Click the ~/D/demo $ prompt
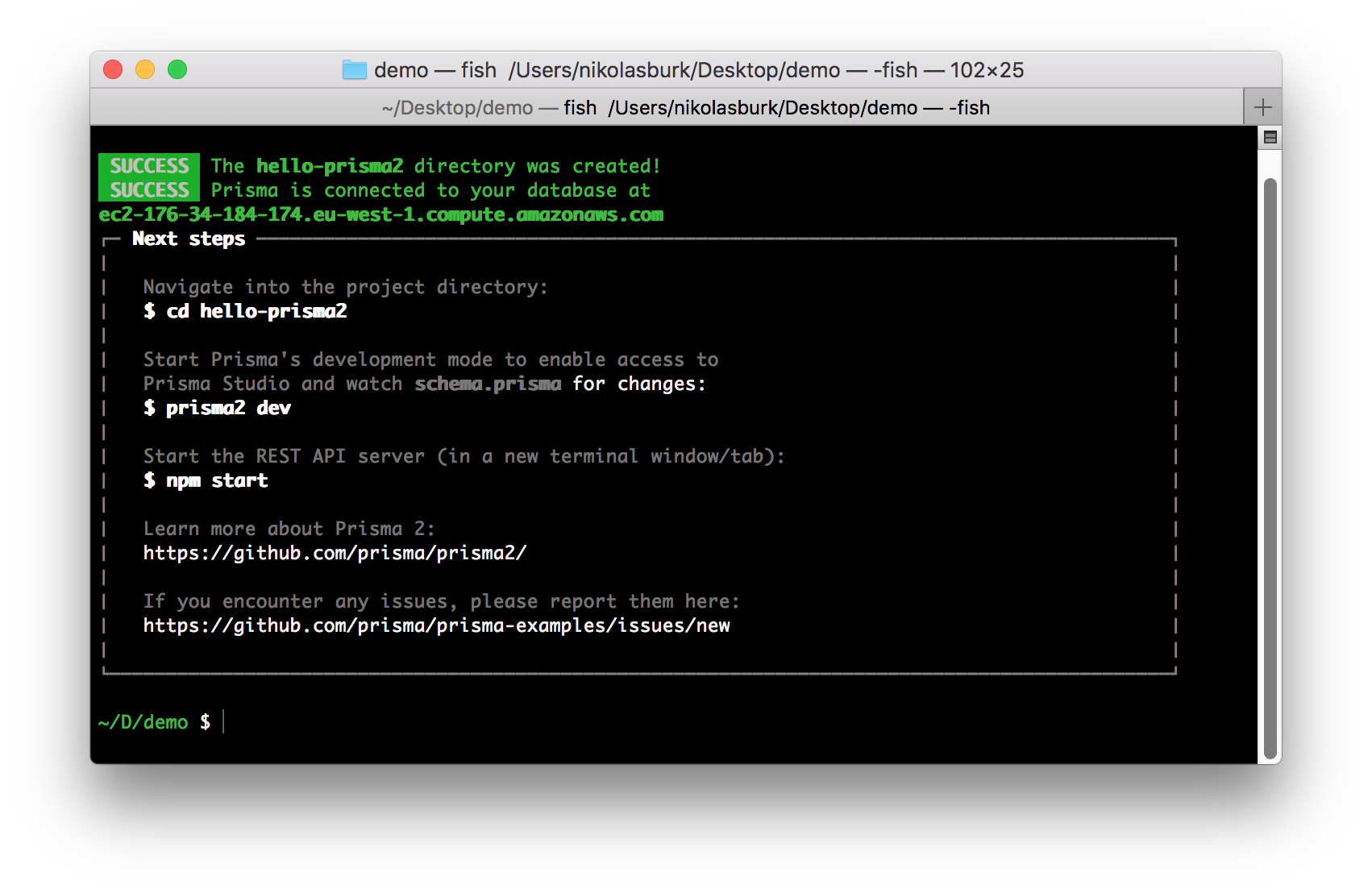The height and width of the screenshot is (893, 1372). pyautogui.click(x=154, y=722)
